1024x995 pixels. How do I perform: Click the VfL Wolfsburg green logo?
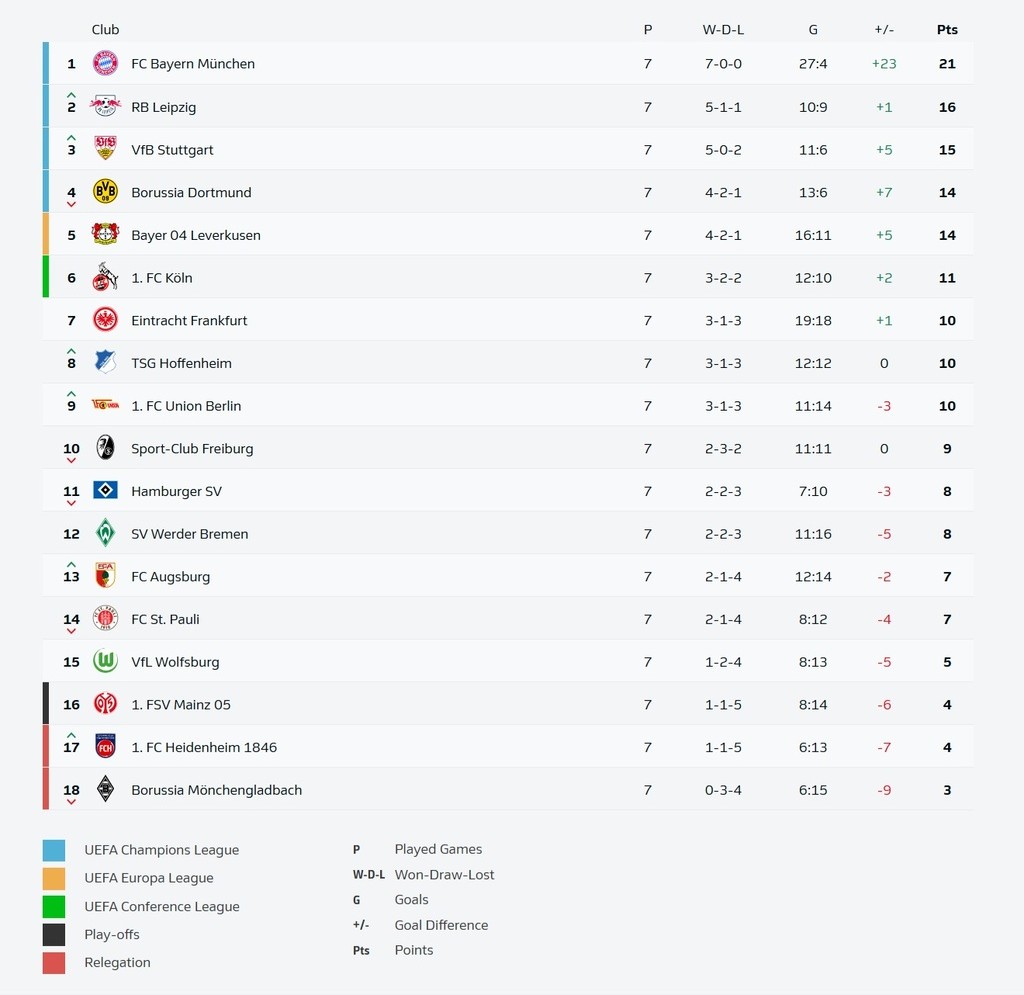105,662
